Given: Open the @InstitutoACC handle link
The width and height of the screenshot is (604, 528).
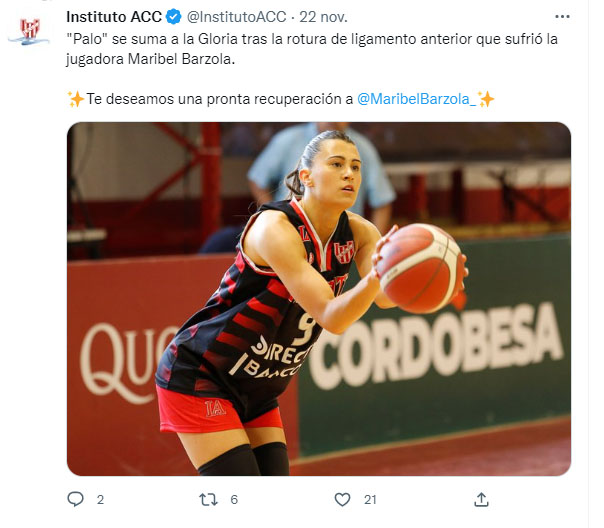Looking at the screenshot, I should (x=237, y=17).
